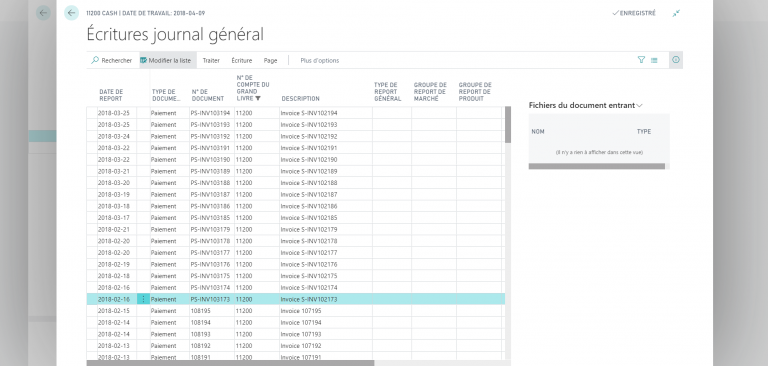
Task: Select cell PS-INV103174
Action: (x=212, y=288)
